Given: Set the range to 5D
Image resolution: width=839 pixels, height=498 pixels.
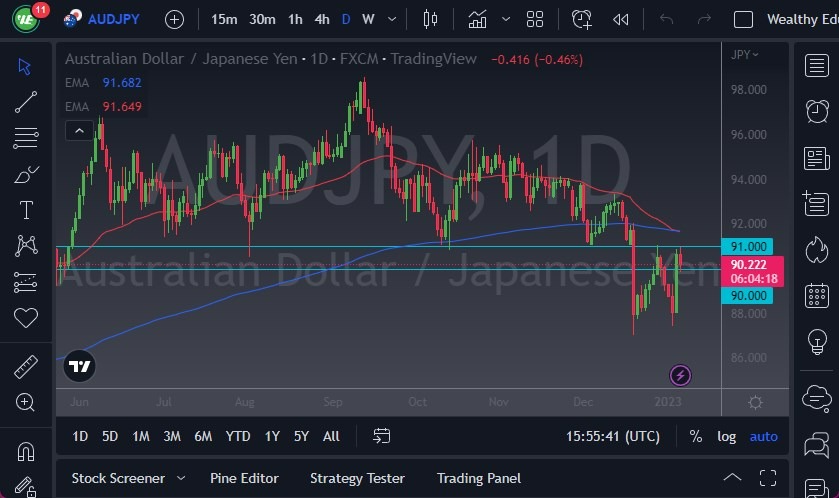Looking at the screenshot, I should point(110,436).
